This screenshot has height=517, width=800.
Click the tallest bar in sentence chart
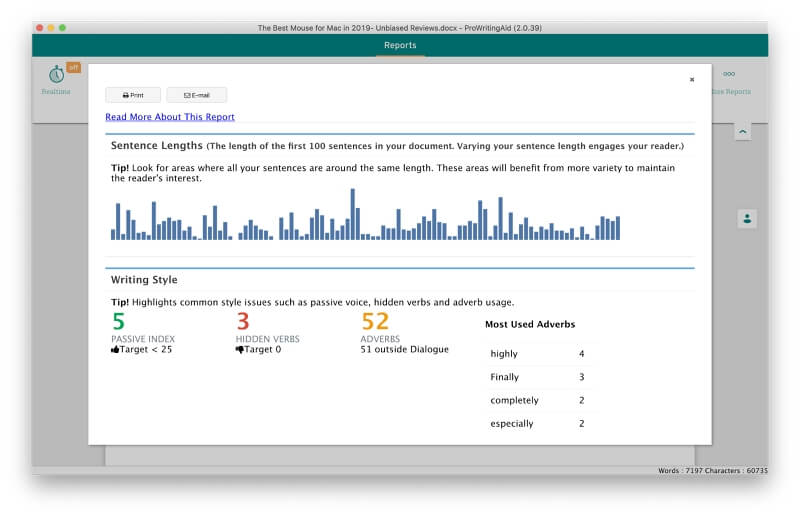coord(353,214)
